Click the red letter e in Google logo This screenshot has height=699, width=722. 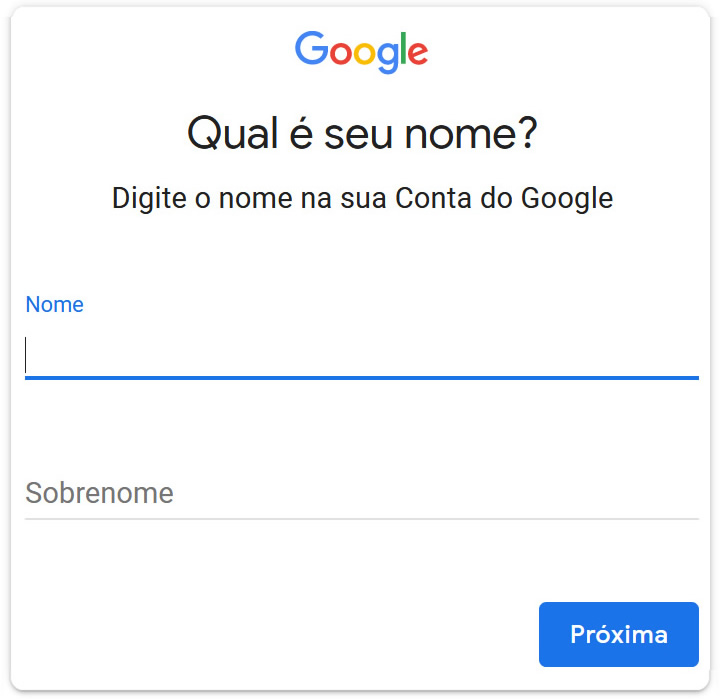418,53
